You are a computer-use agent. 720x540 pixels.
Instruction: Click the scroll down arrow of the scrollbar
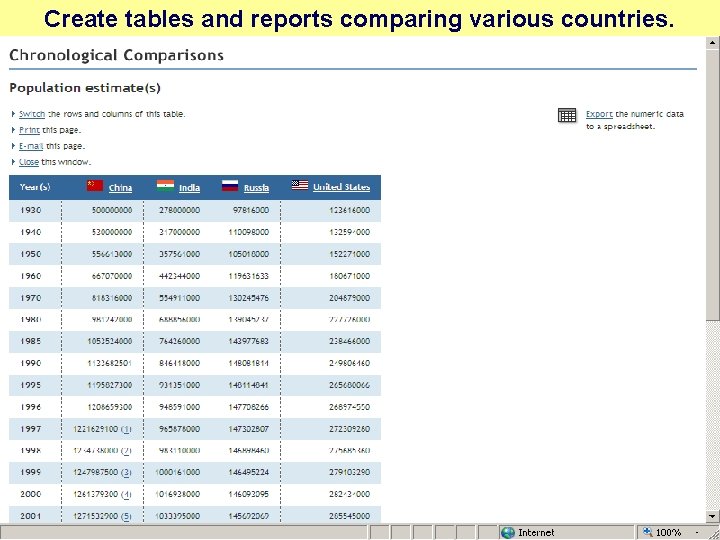click(x=712, y=516)
